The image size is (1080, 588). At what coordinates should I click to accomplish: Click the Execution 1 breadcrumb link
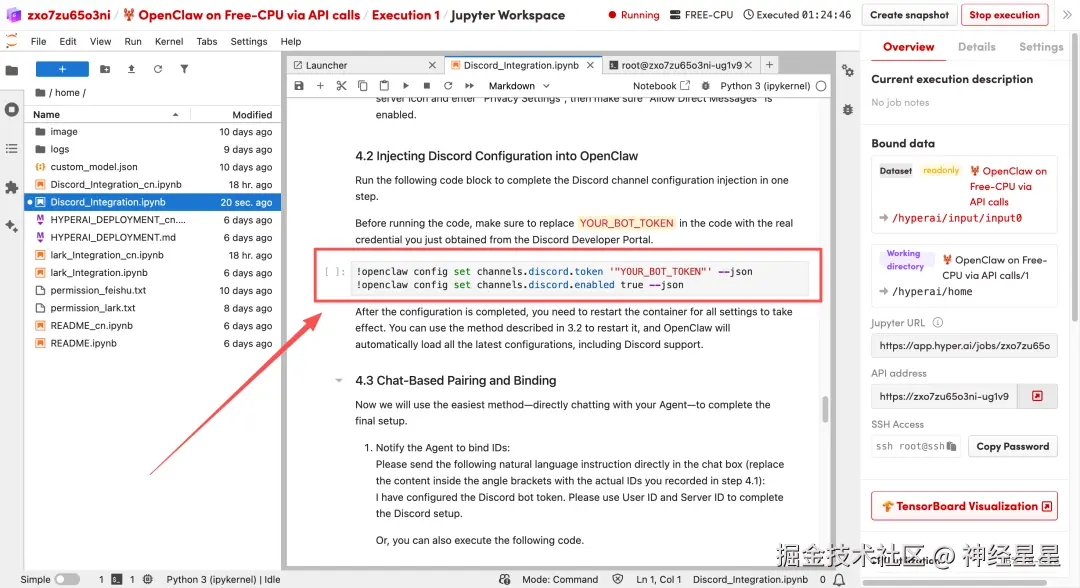[406, 14]
